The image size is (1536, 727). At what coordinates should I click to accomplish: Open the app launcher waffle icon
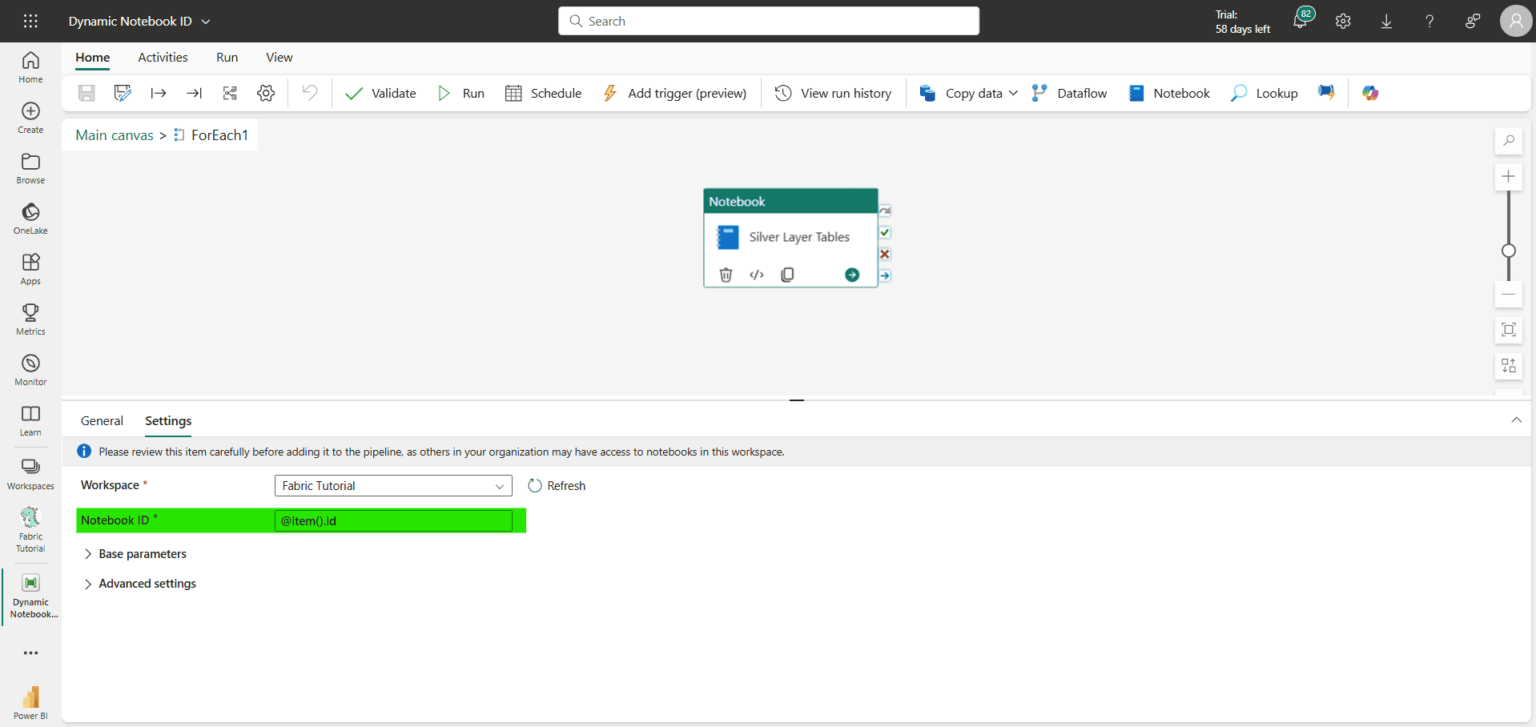pyautogui.click(x=30, y=21)
